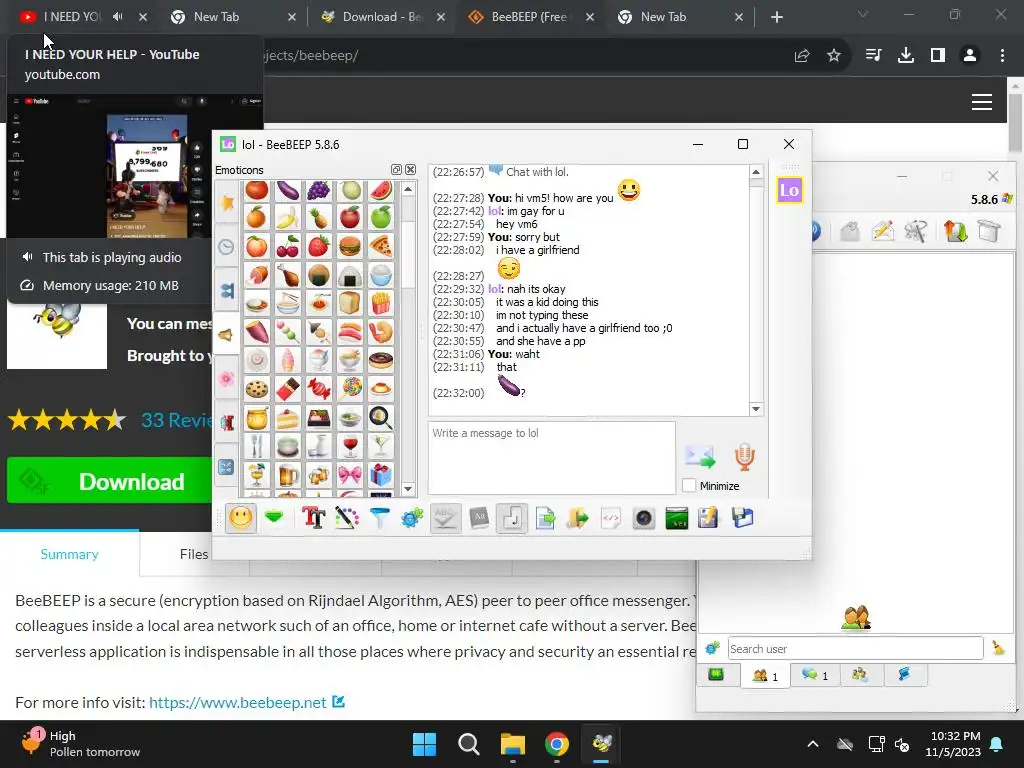Open the hamburger menu on the webpage

[982, 102]
